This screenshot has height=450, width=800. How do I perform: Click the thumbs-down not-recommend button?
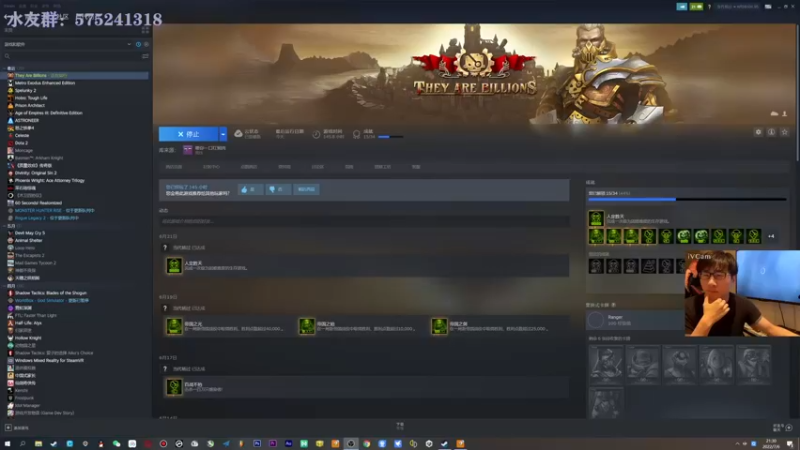[x=278, y=189]
